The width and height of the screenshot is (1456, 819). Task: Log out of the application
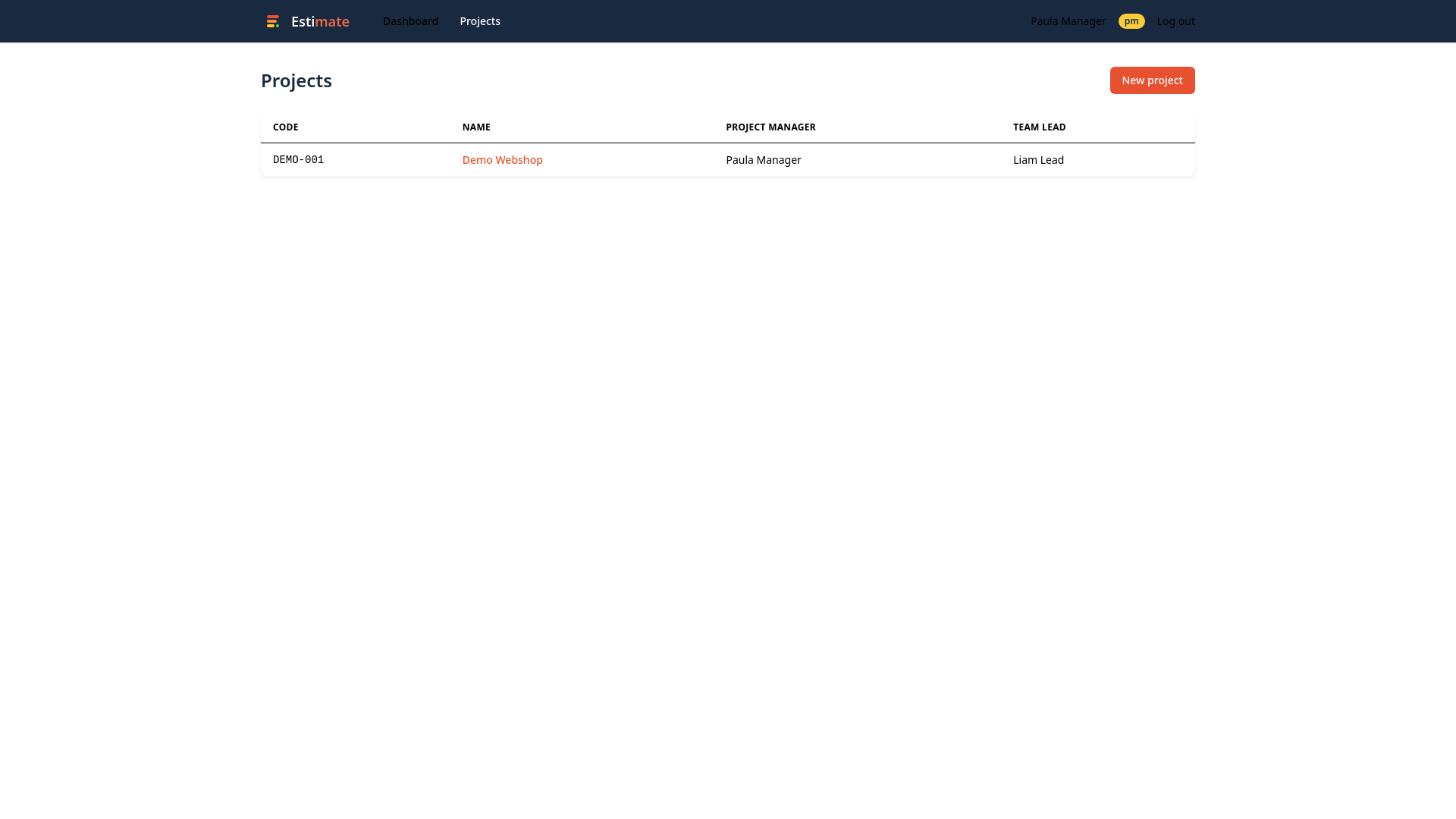point(1175,21)
